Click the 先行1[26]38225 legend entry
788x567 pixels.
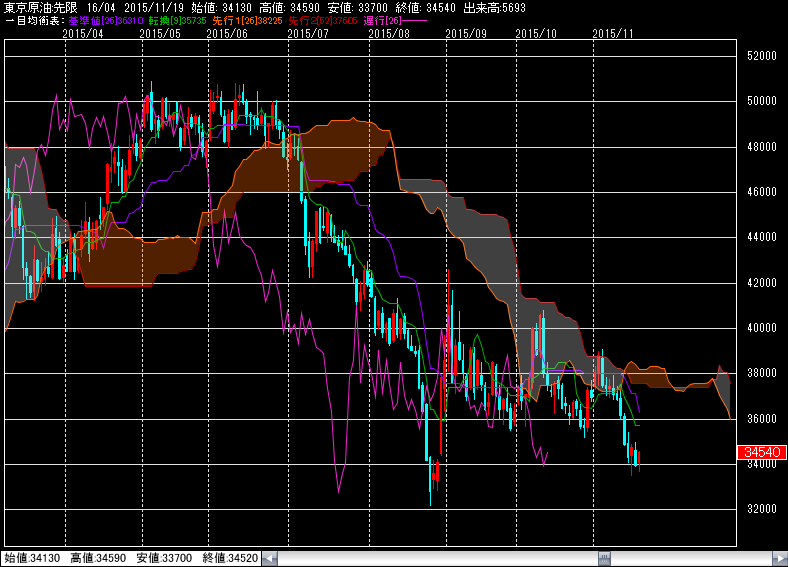[247, 21]
